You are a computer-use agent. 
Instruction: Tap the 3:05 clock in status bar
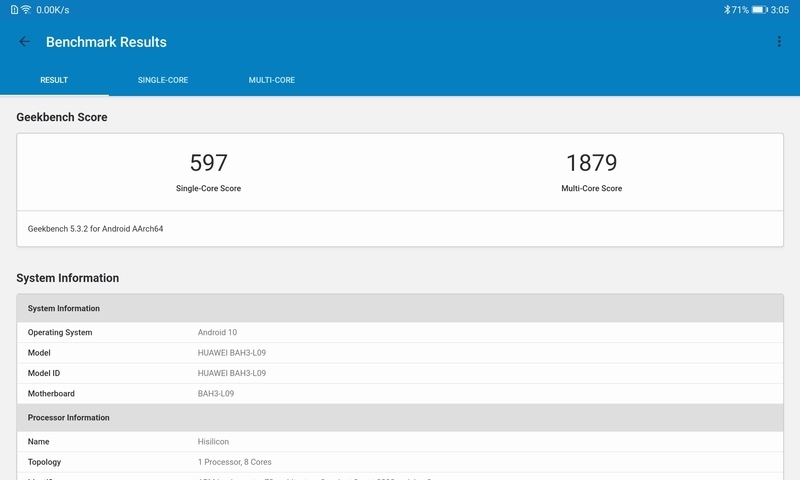pos(780,10)
